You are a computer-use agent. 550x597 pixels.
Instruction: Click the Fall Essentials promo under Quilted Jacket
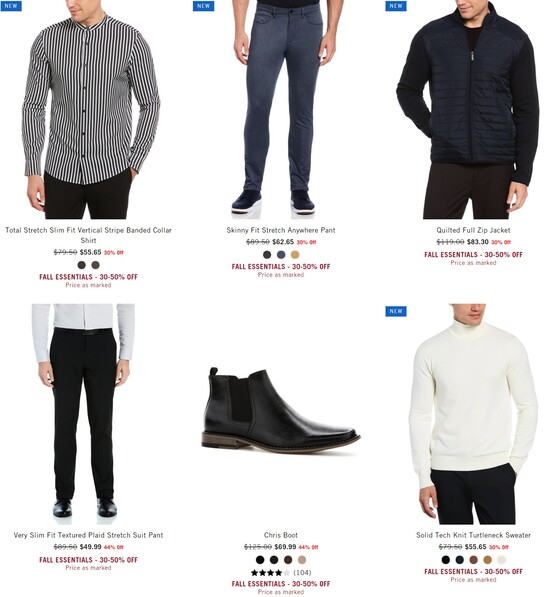click(x=473, y=255)
